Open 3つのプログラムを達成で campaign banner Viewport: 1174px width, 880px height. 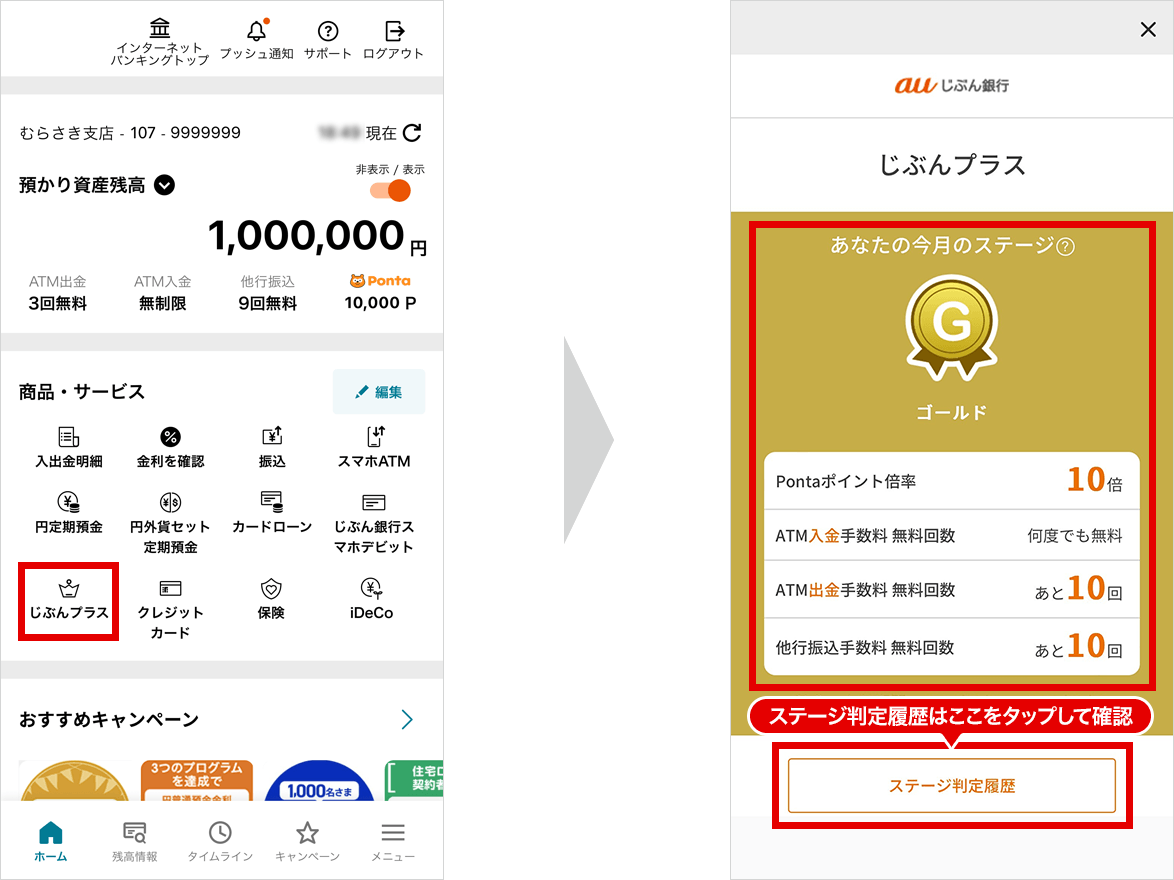pos(197,780)
